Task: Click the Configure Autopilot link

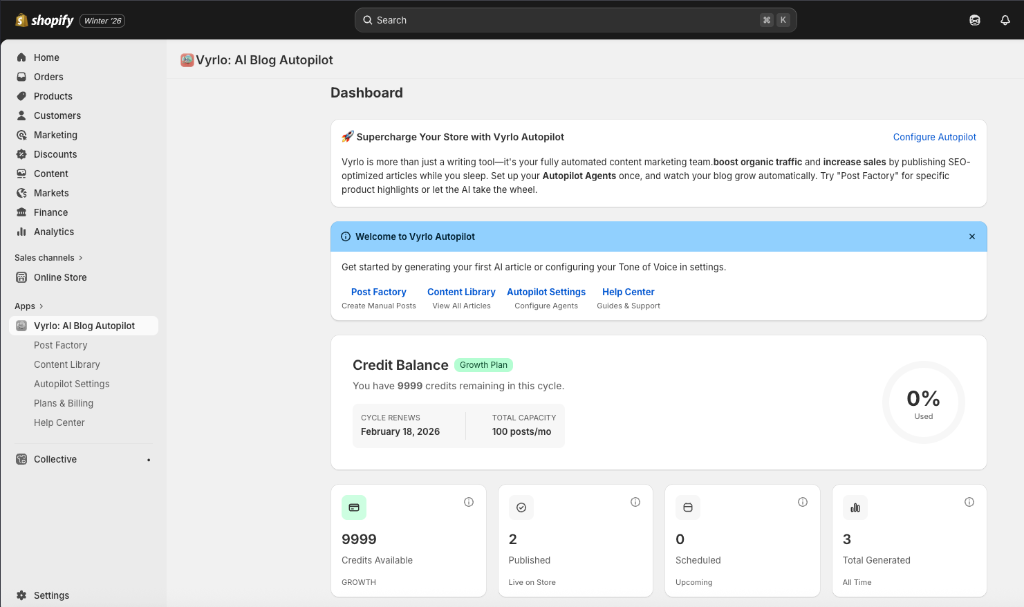Action: [934, 137]
